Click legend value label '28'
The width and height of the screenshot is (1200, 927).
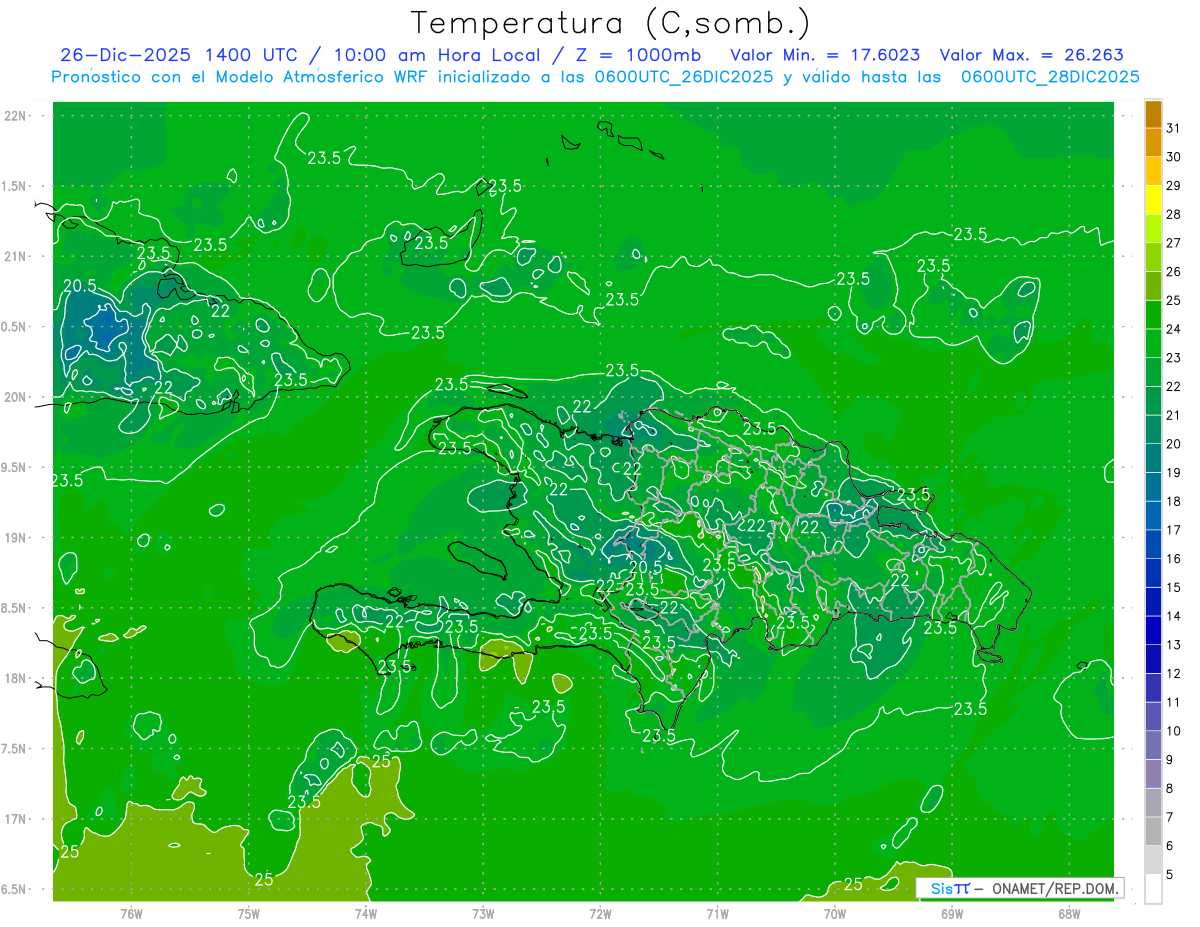point(1174,214)
